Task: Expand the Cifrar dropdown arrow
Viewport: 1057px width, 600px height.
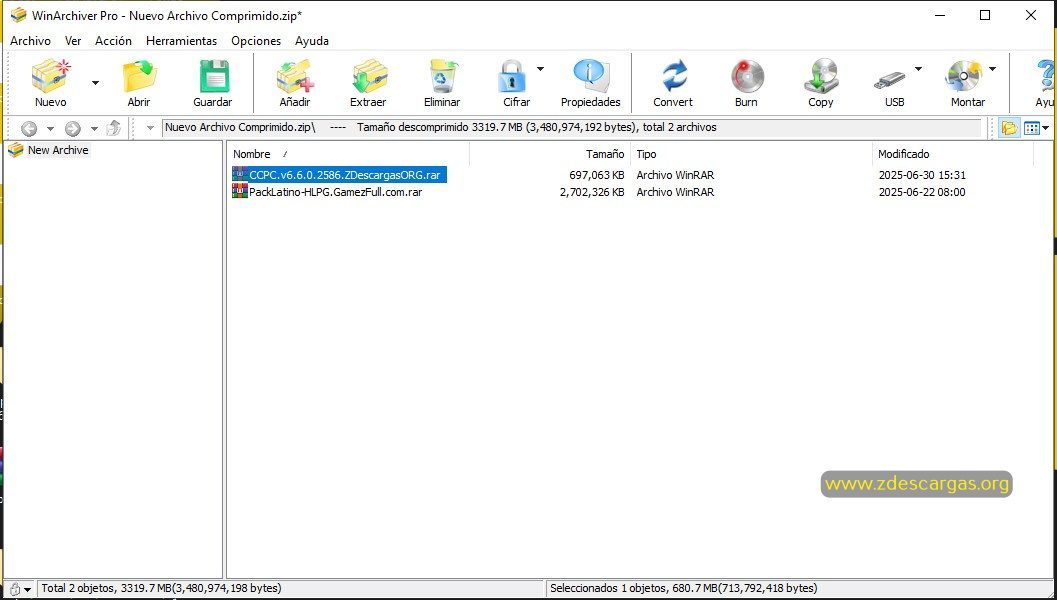Action: 540,69
